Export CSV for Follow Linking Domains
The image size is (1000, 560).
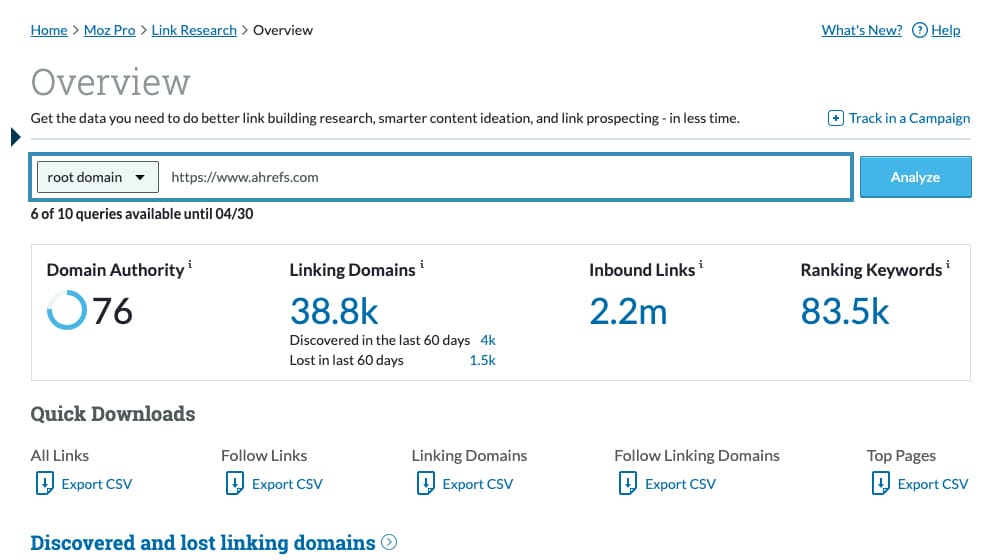(x=680, y=484)
